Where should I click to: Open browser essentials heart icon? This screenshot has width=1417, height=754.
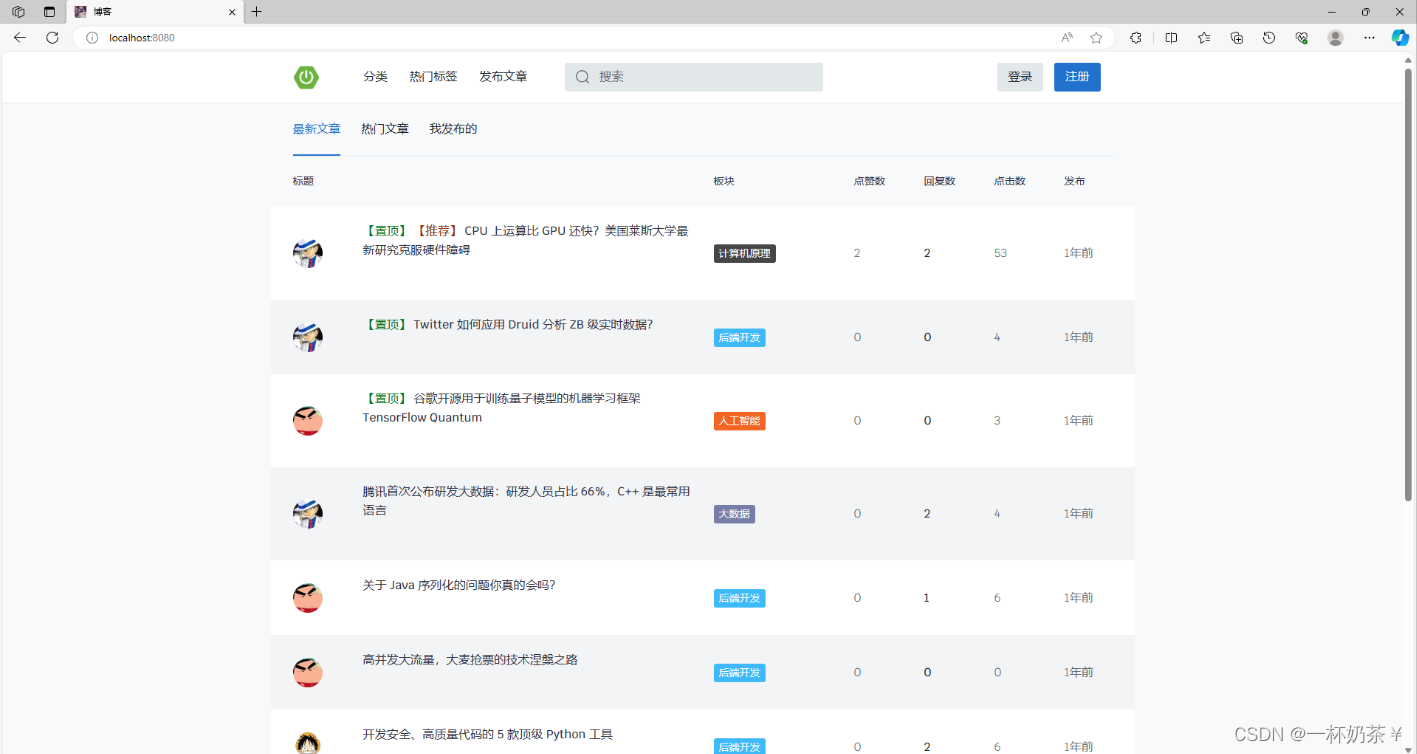[1301, 37]
